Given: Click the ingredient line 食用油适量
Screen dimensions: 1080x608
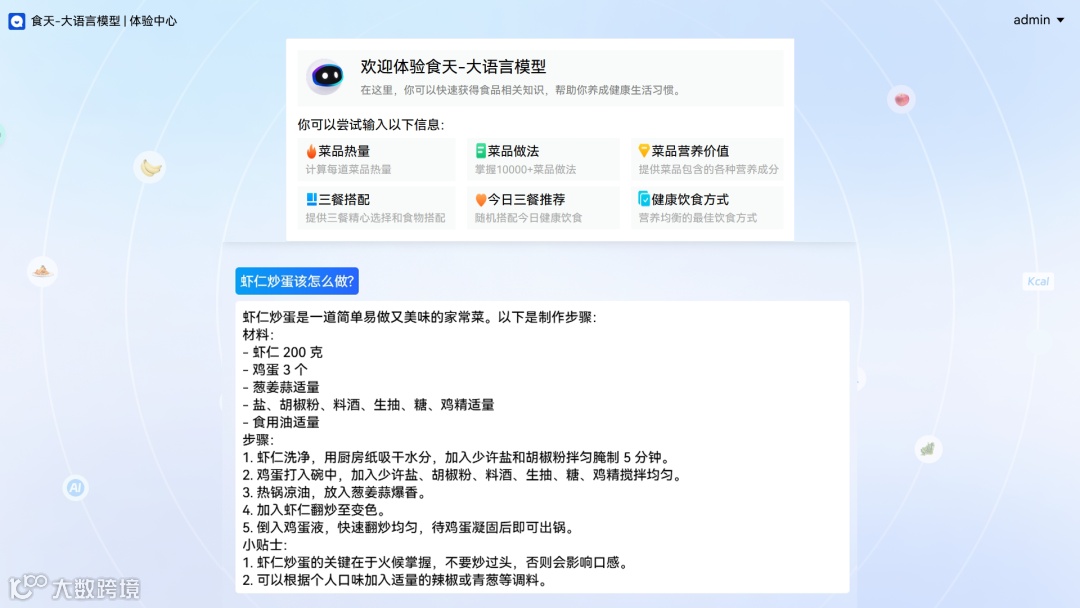Looking at the screenshot, I should click(281, 422).
